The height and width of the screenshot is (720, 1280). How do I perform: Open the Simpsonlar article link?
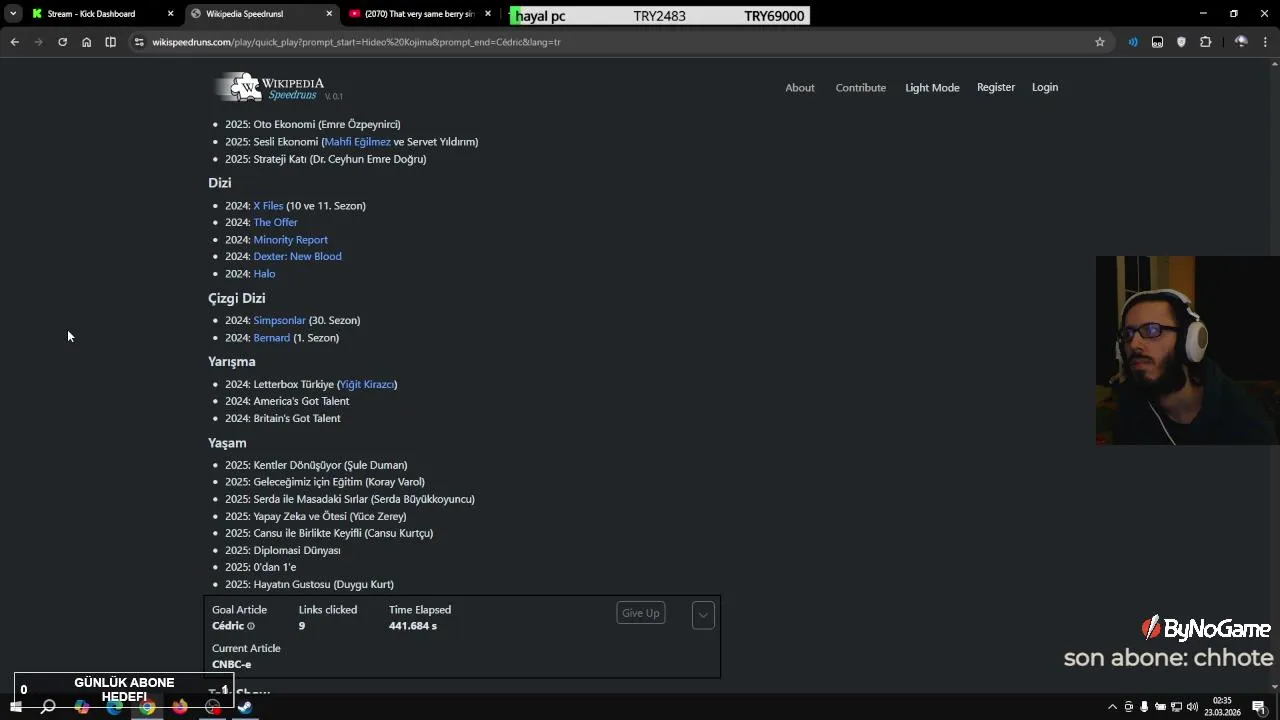coord(279,321)
